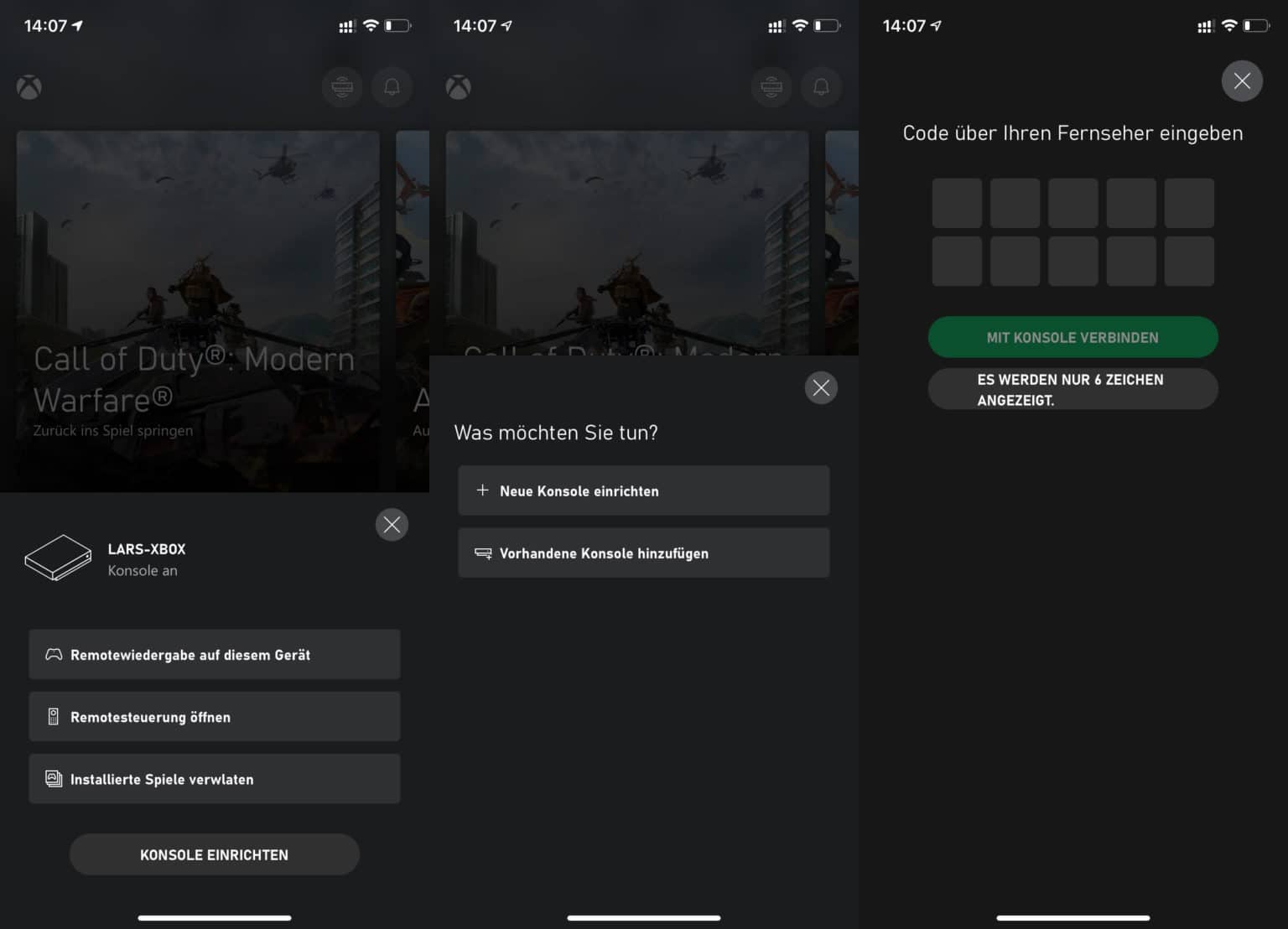Open the bell icon on the middle screen
The image size is (1288, 929).
[x=821, y=86]
